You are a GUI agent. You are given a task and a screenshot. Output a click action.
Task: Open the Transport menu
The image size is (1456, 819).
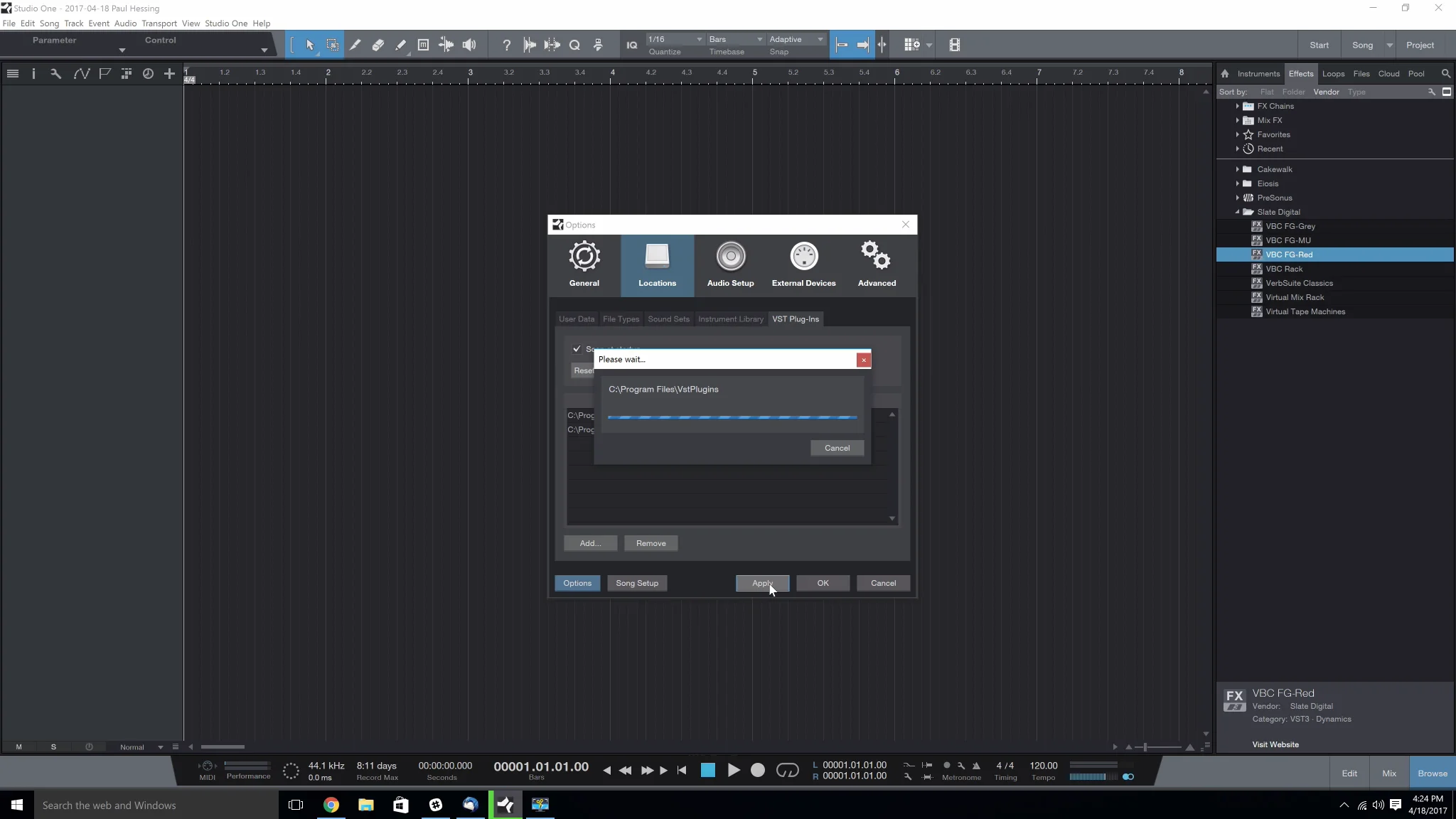pyautogui.click(x=159, y=23)
